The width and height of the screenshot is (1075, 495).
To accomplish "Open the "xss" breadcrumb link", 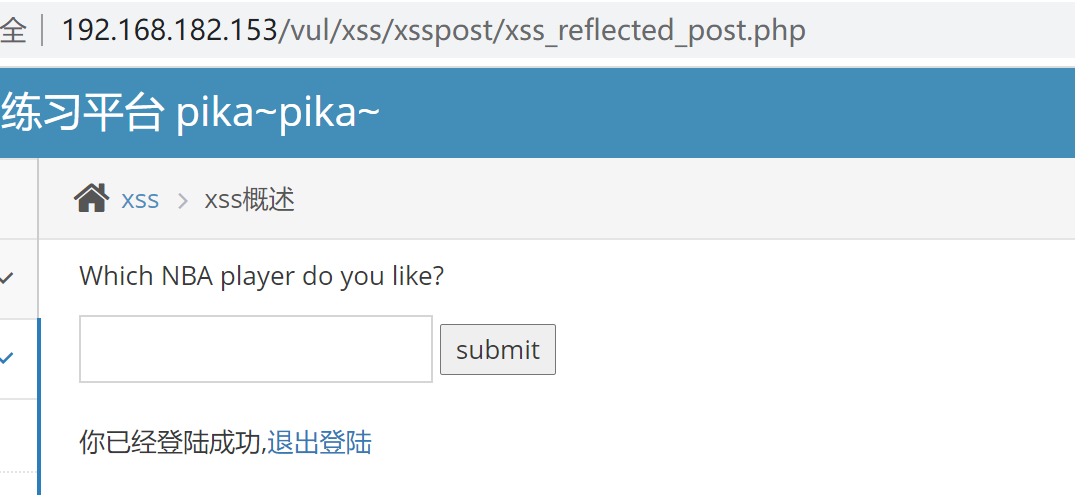I will [x=140, y=199].
